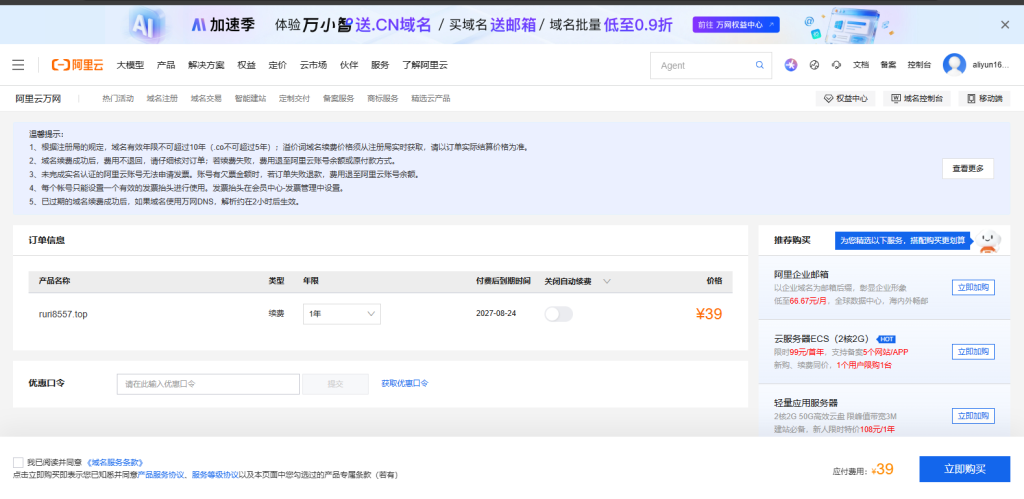Image resolution: width=1024 pixels, height=499 pixels.
Task: Click the aliyun16... account name
Action: pos(991,65)
